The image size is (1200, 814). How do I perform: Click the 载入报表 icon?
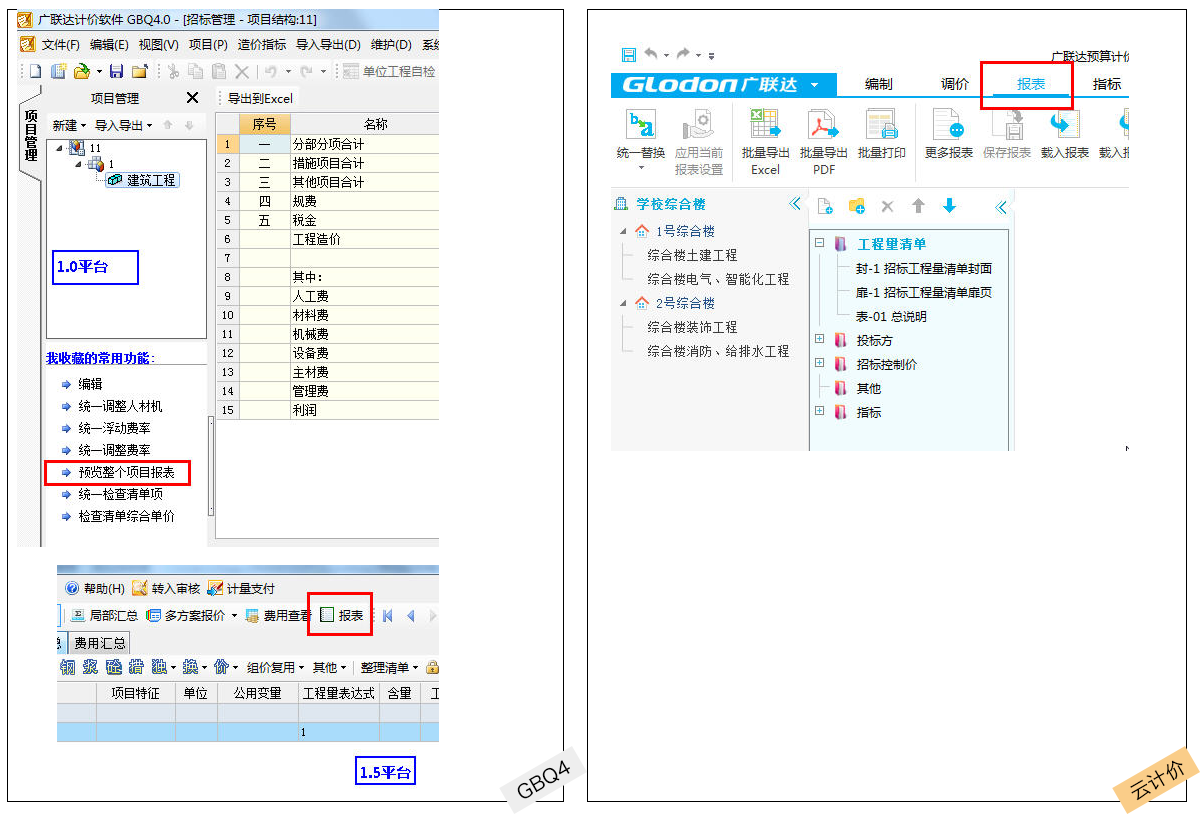click(1064, 126)
